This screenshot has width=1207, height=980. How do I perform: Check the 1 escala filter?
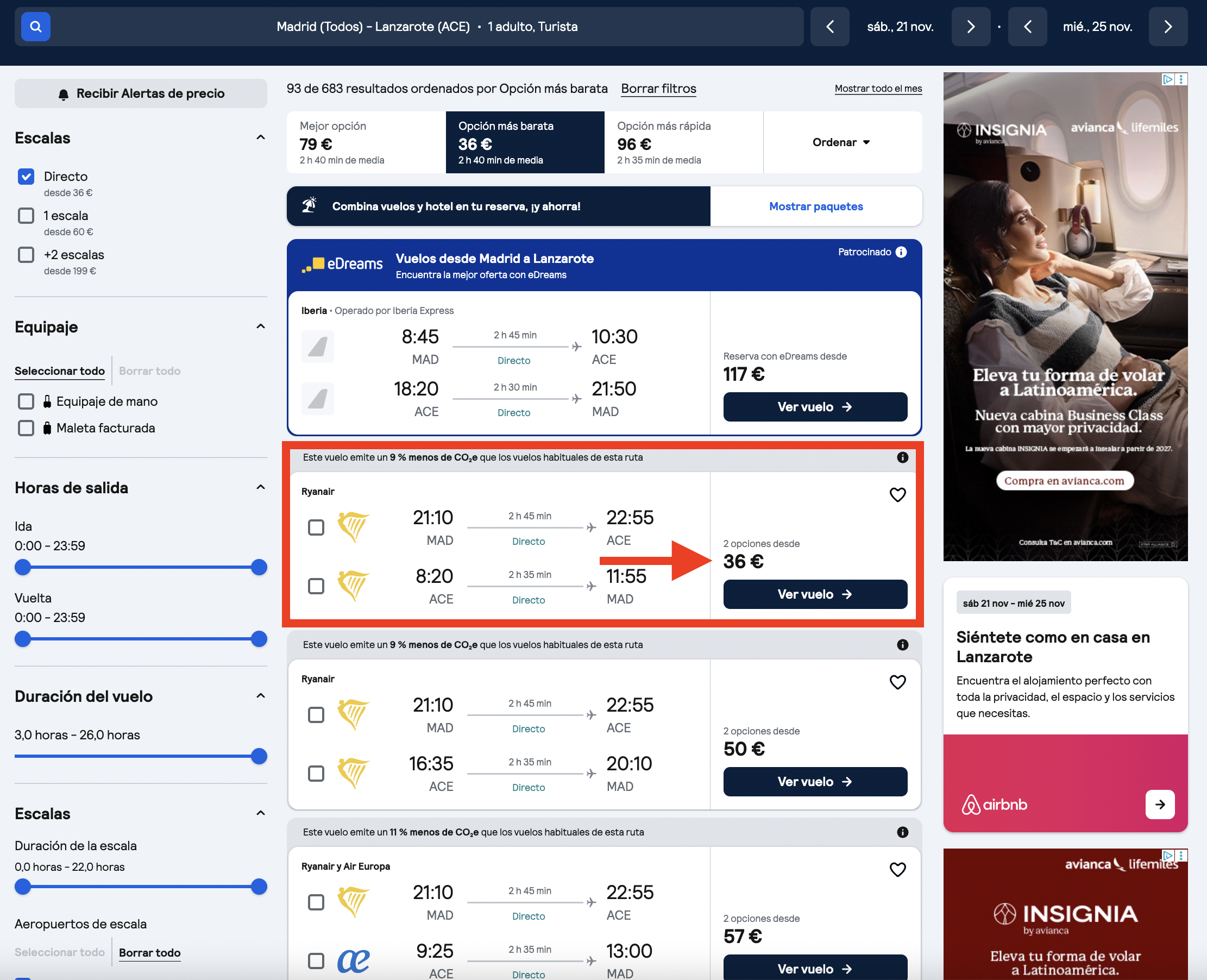(26, 216)
